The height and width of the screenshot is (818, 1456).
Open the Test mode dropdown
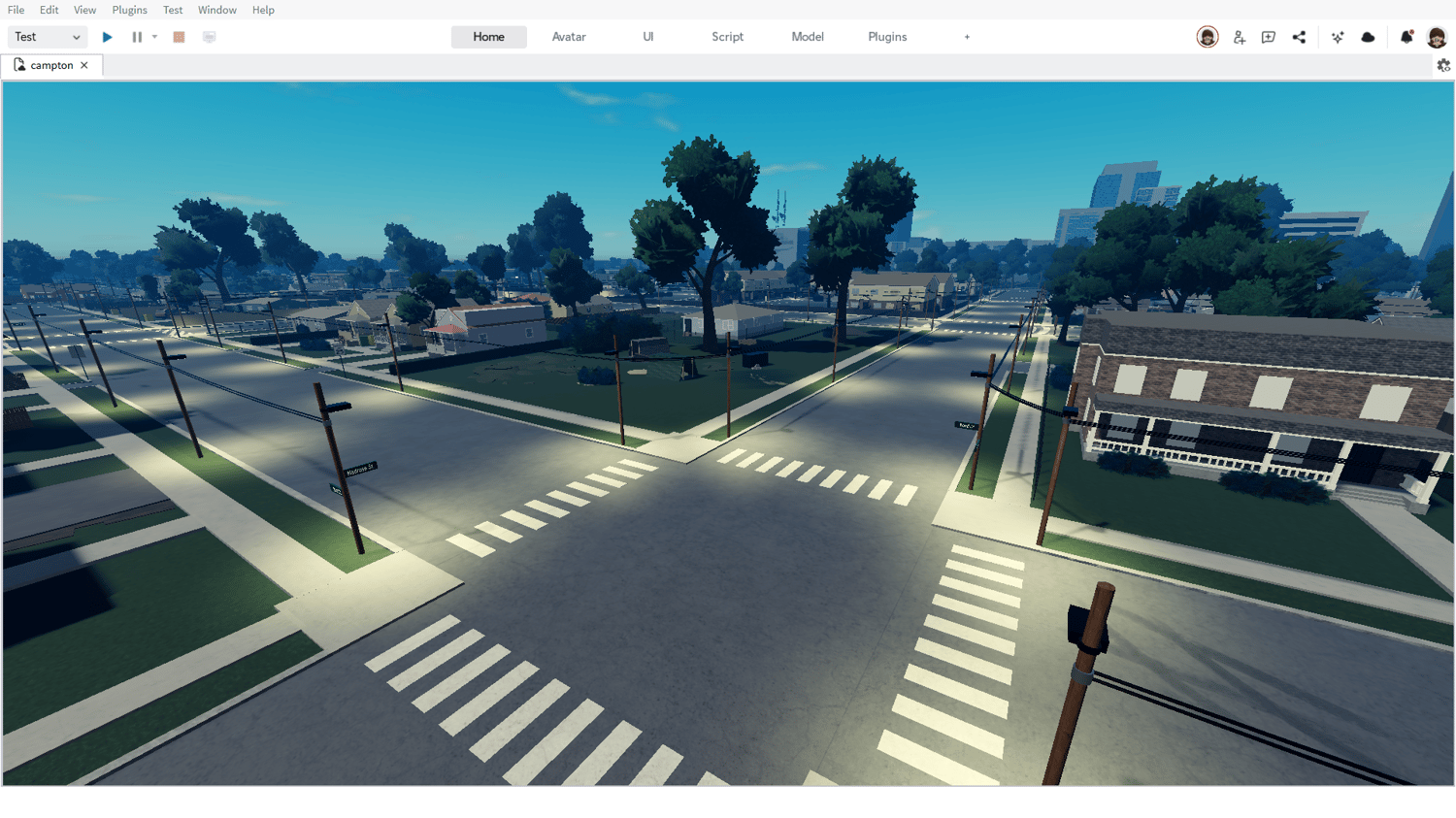[46, 36]
